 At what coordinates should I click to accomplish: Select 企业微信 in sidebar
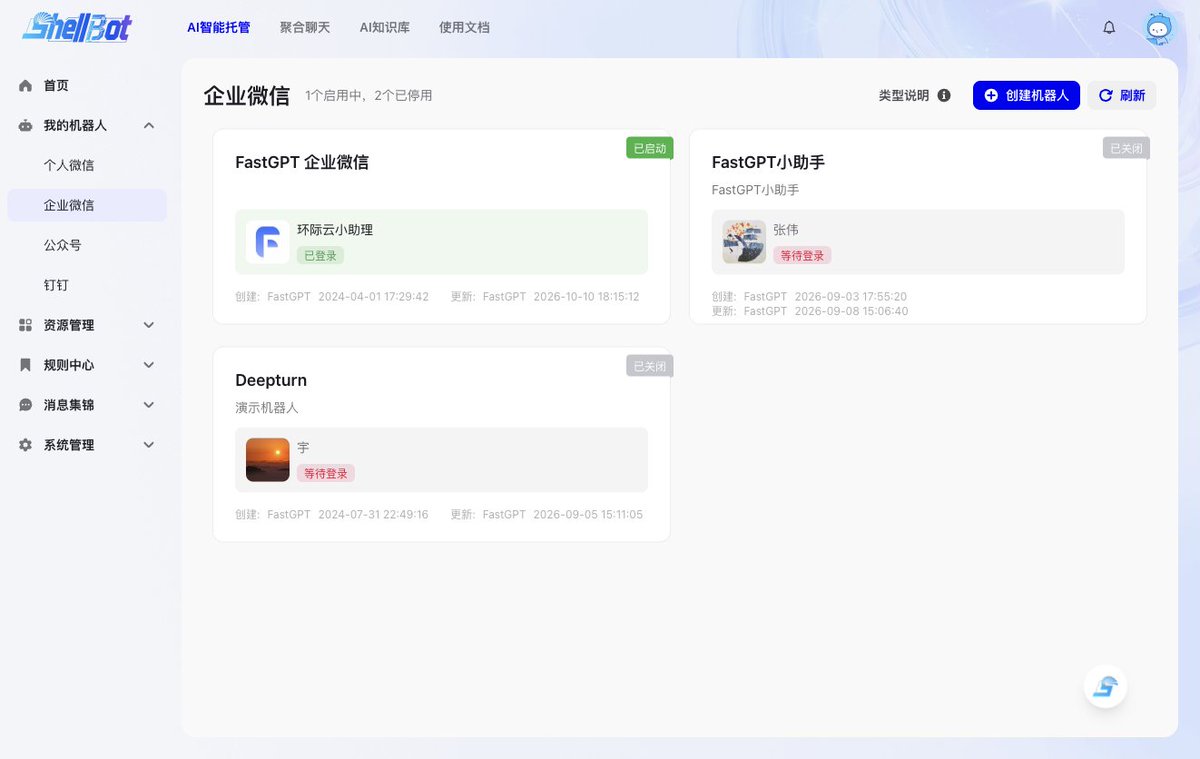click(x=87, y=206)
